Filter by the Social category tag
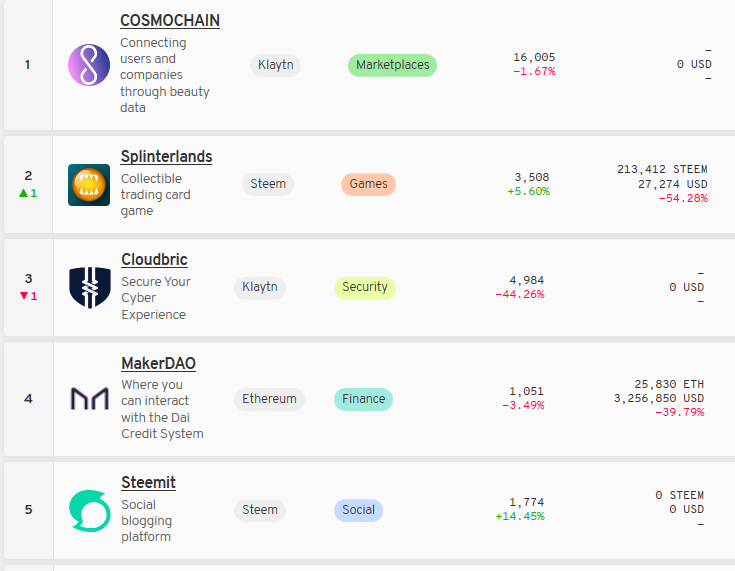 (358, 511)
